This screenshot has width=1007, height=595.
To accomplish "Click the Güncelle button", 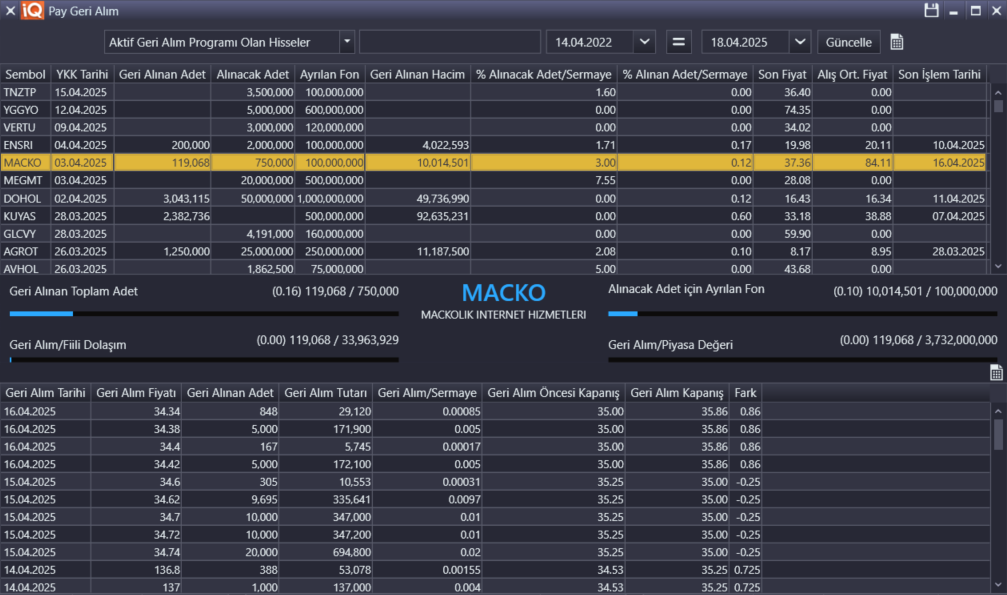I will (x=848, y=42).
